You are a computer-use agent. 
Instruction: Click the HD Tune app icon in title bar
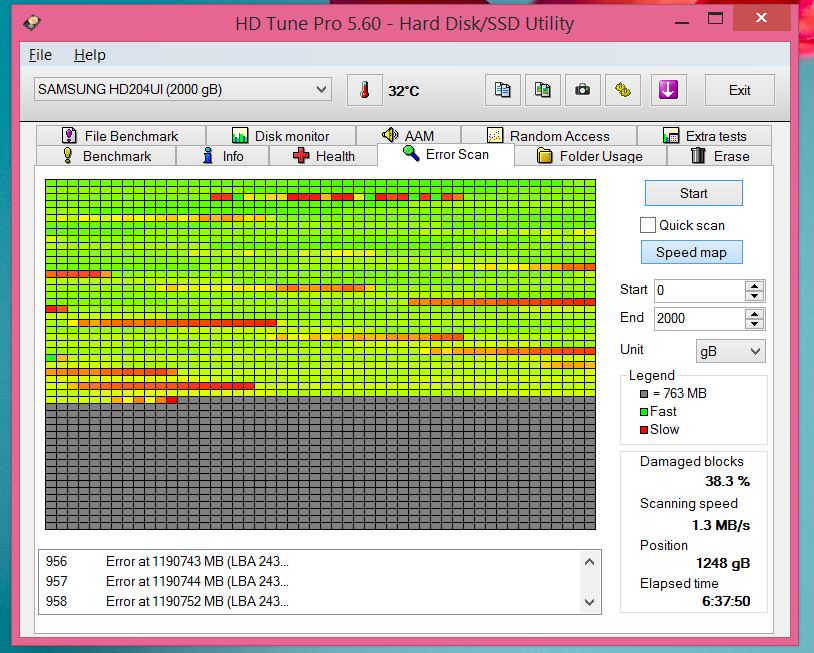(32, 23)
